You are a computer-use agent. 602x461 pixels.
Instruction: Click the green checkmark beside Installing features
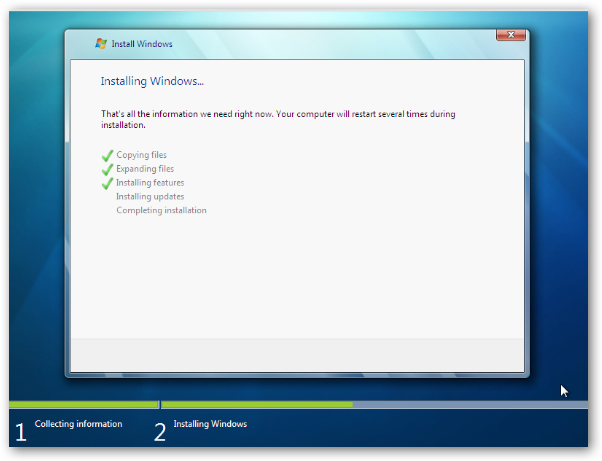pyautogui.click(x=108, y=183)
